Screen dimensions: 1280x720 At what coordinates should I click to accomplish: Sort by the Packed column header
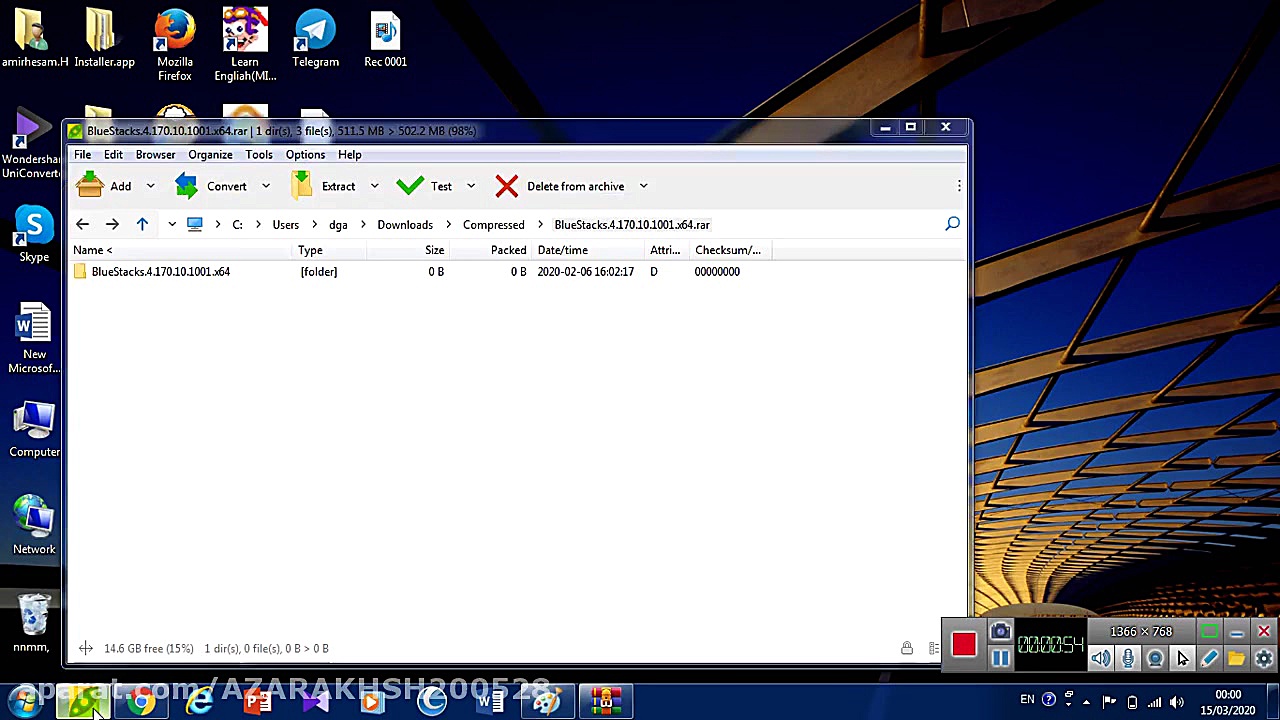pos(491,250)
